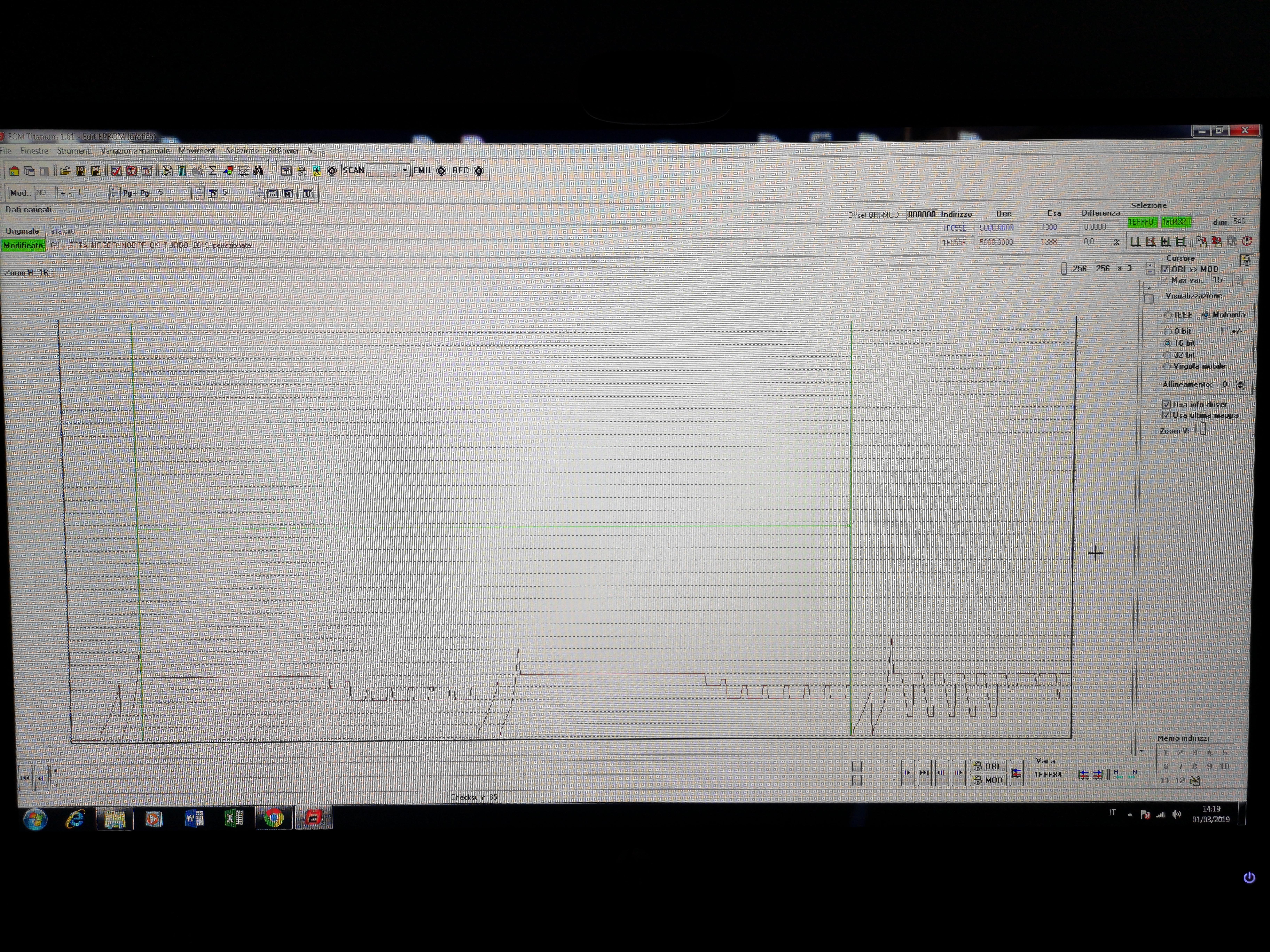Click the Zoom H slider thumb
The height and width of the screenshot is (952, 1270).
click(1064, 269)
